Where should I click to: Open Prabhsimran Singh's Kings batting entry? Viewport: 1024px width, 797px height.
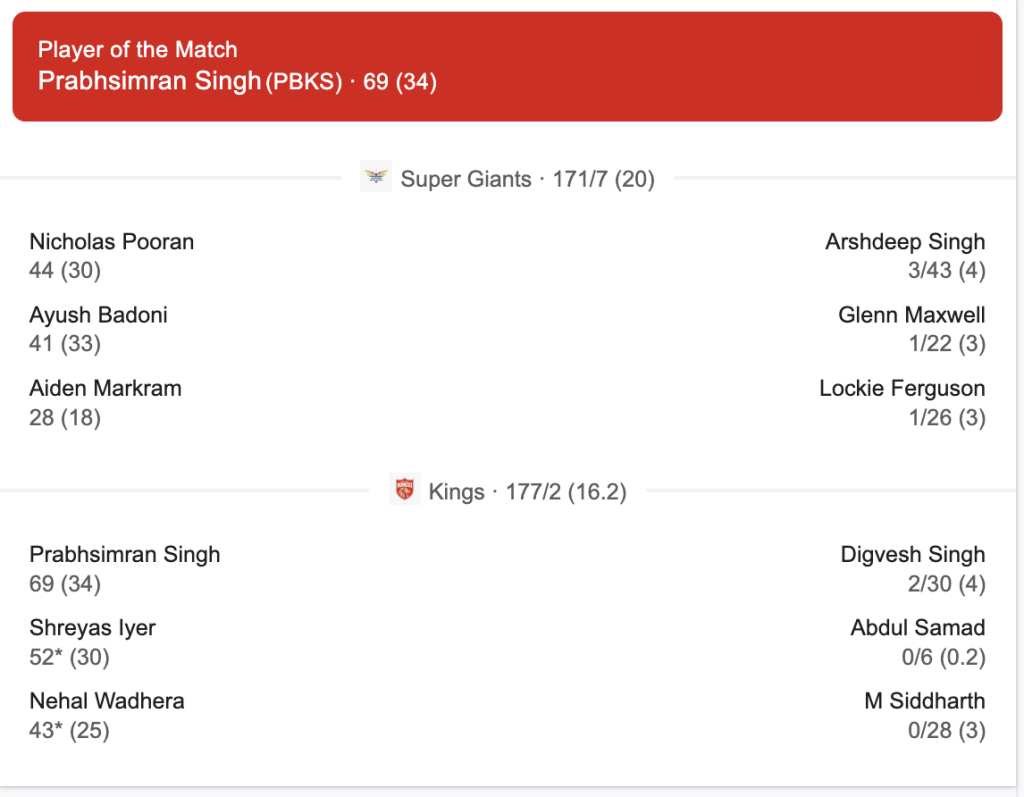124,555
